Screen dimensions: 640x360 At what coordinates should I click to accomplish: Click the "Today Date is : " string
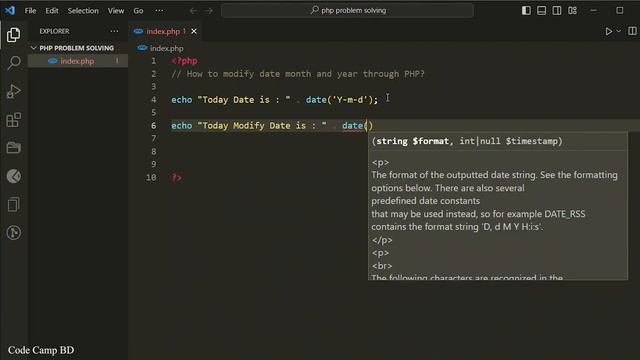click(244, 100)
